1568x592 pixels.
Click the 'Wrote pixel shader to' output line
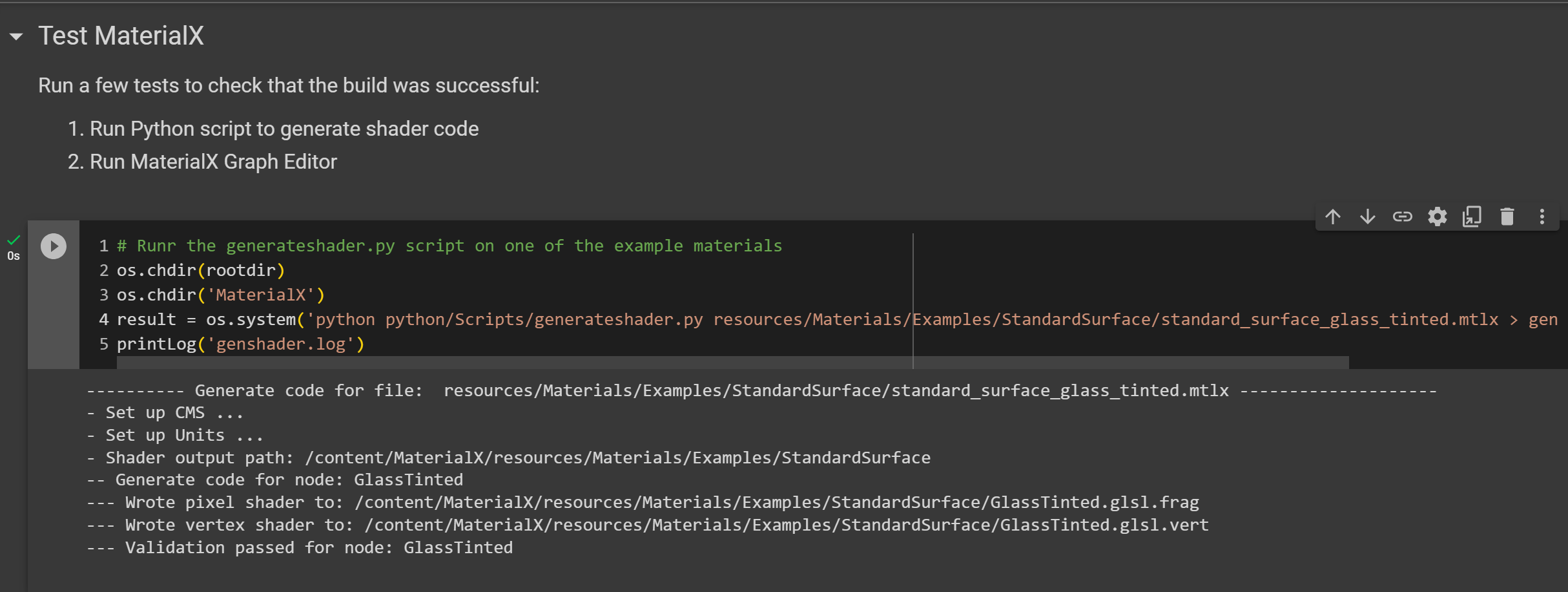[643, 502]
